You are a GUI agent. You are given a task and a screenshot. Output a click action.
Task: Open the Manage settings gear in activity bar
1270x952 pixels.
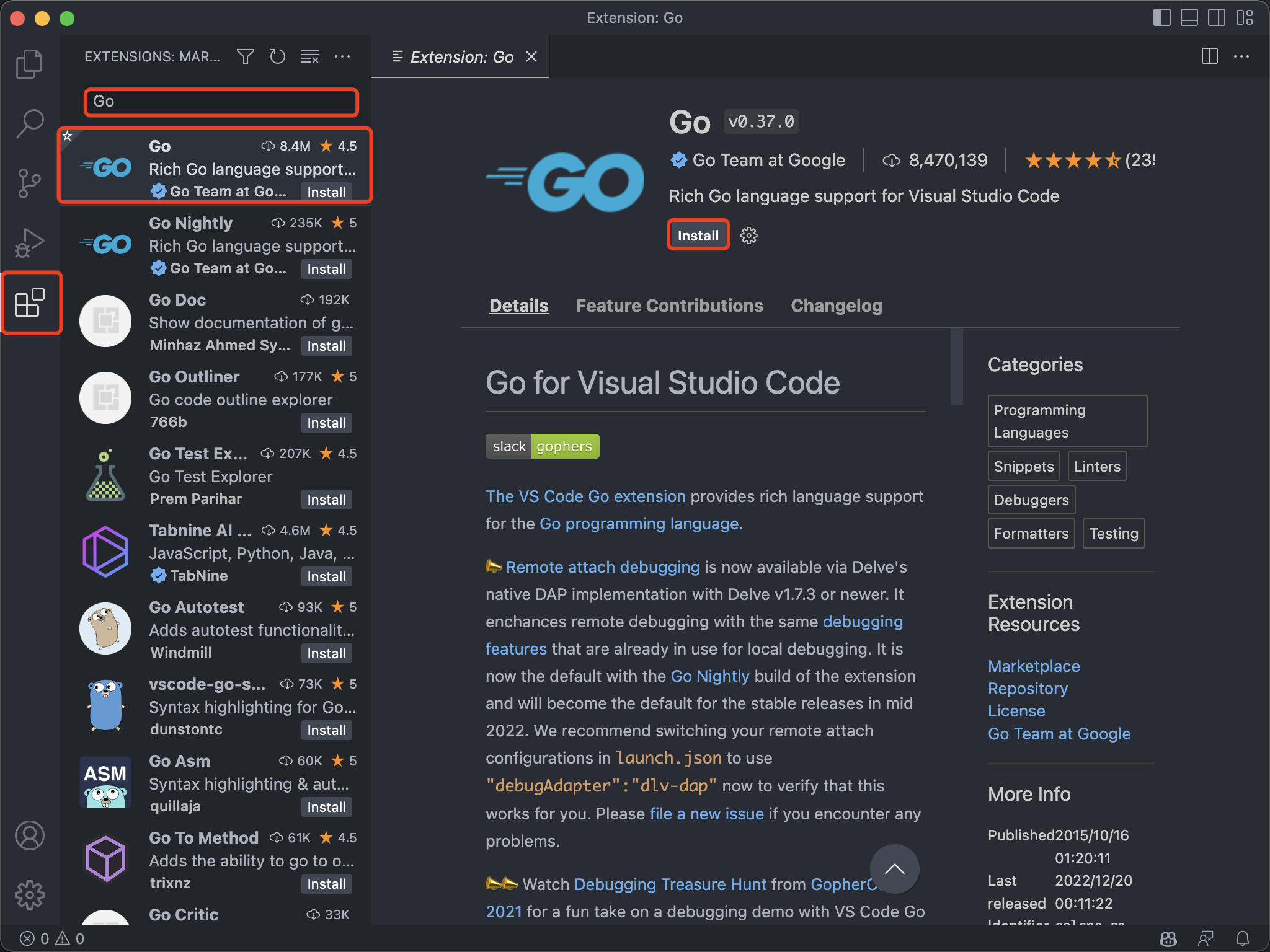coord(30,894)
